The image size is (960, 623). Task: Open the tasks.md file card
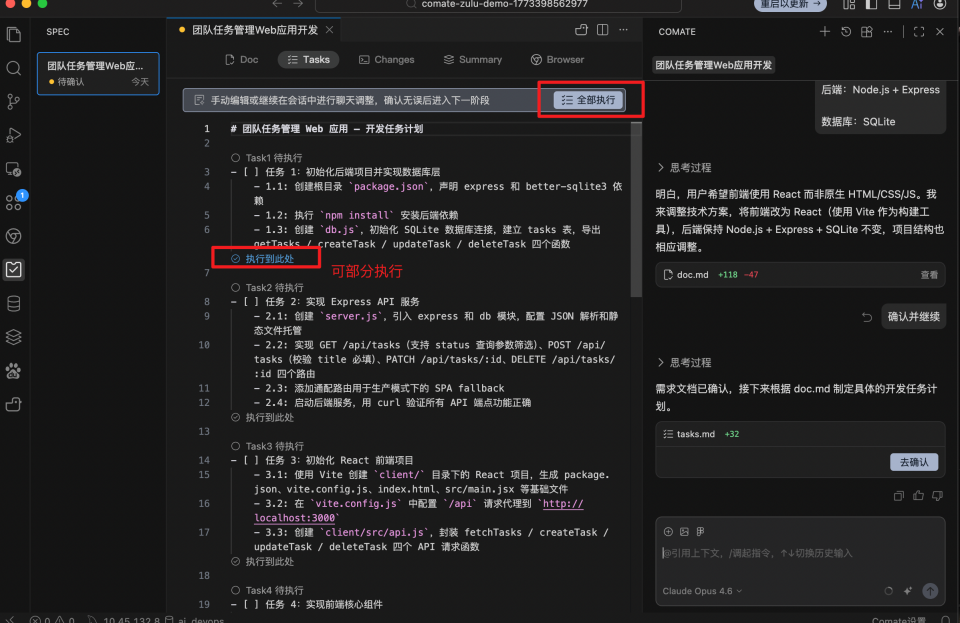[x=800, y=434]
